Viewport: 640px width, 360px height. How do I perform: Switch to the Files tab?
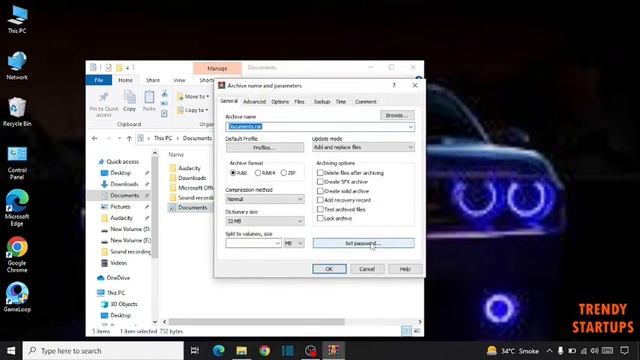[300, 102]
